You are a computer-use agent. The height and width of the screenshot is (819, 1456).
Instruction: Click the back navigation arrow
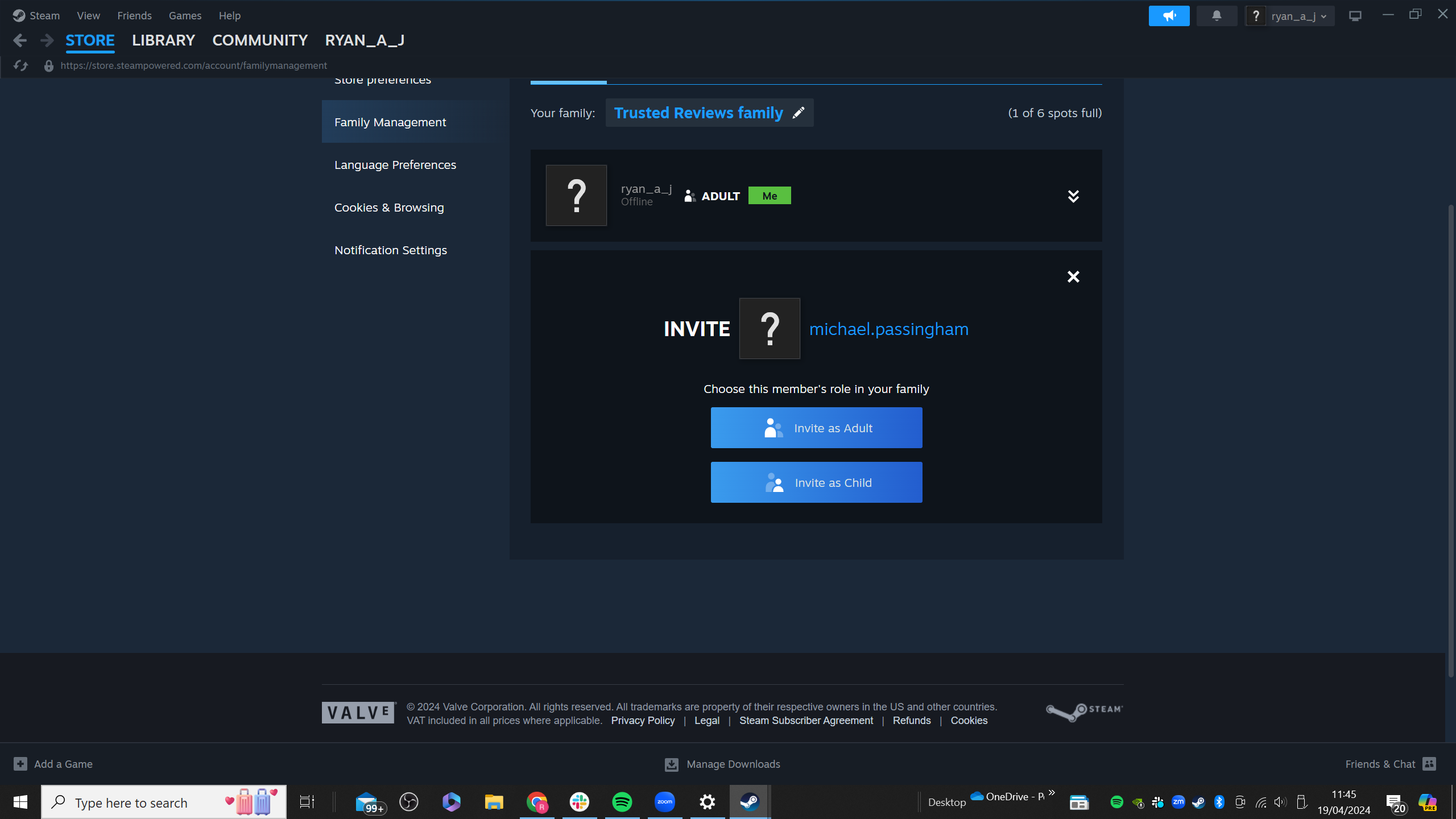click(x=20, y=40)
